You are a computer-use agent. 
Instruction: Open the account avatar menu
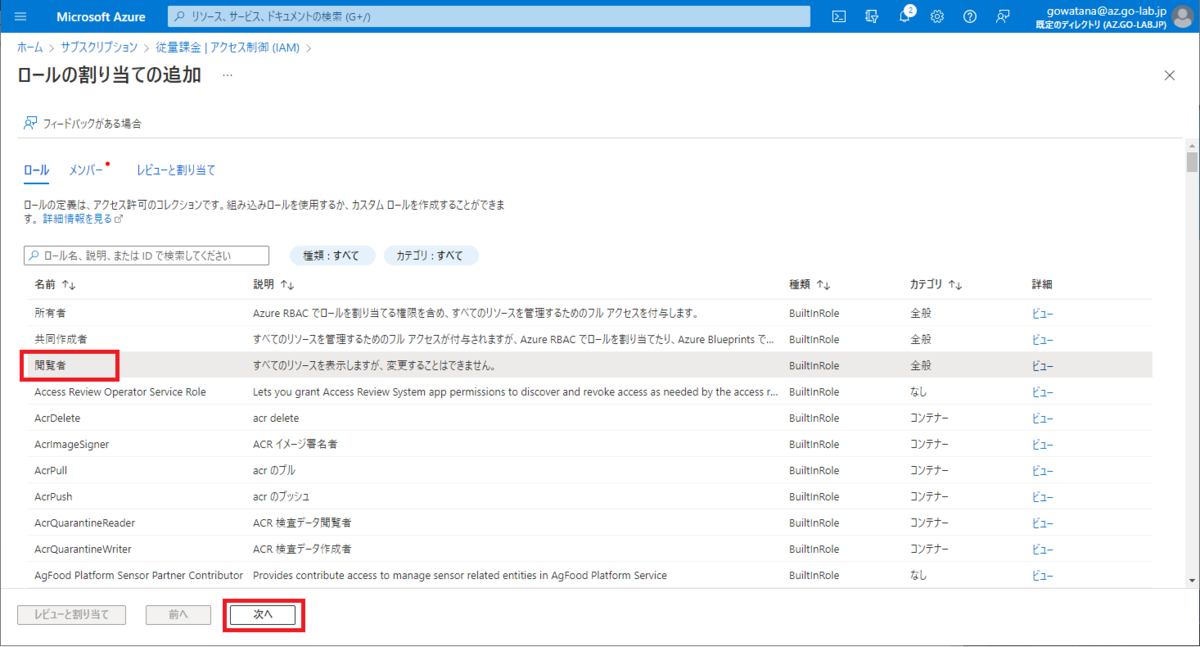tap(1183, 16)
